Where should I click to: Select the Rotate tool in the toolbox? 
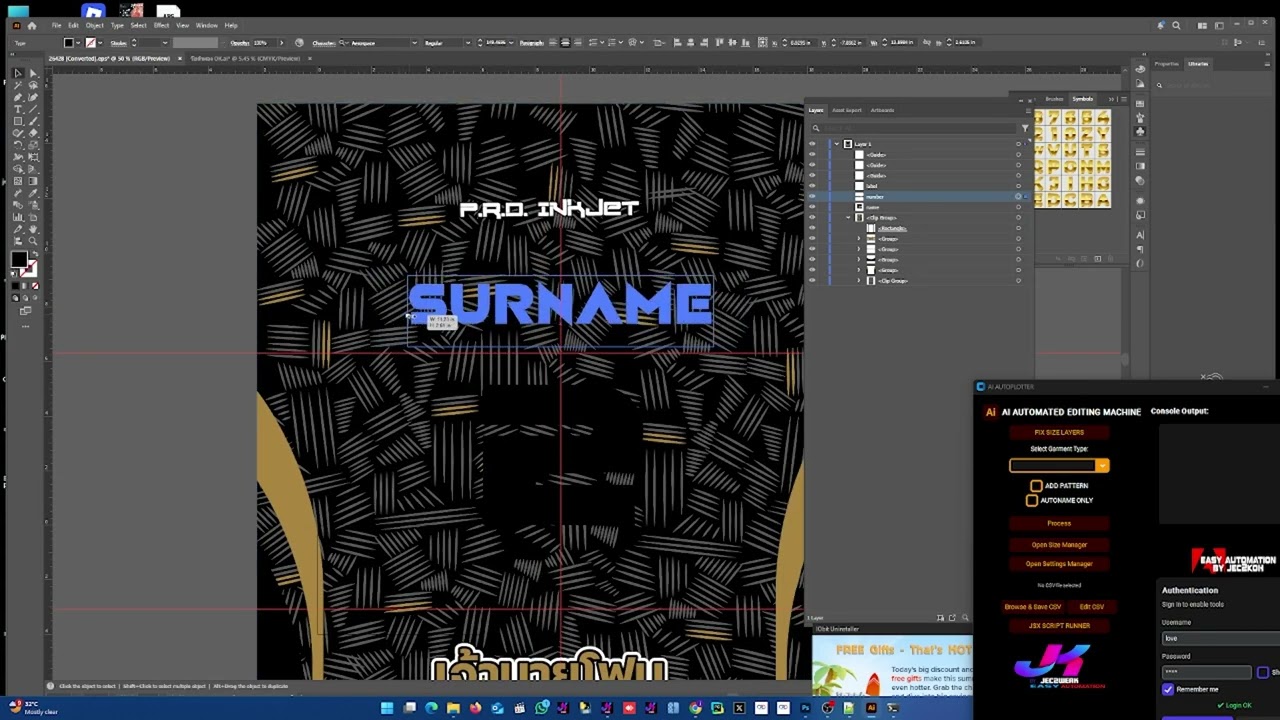coord(18,145)
